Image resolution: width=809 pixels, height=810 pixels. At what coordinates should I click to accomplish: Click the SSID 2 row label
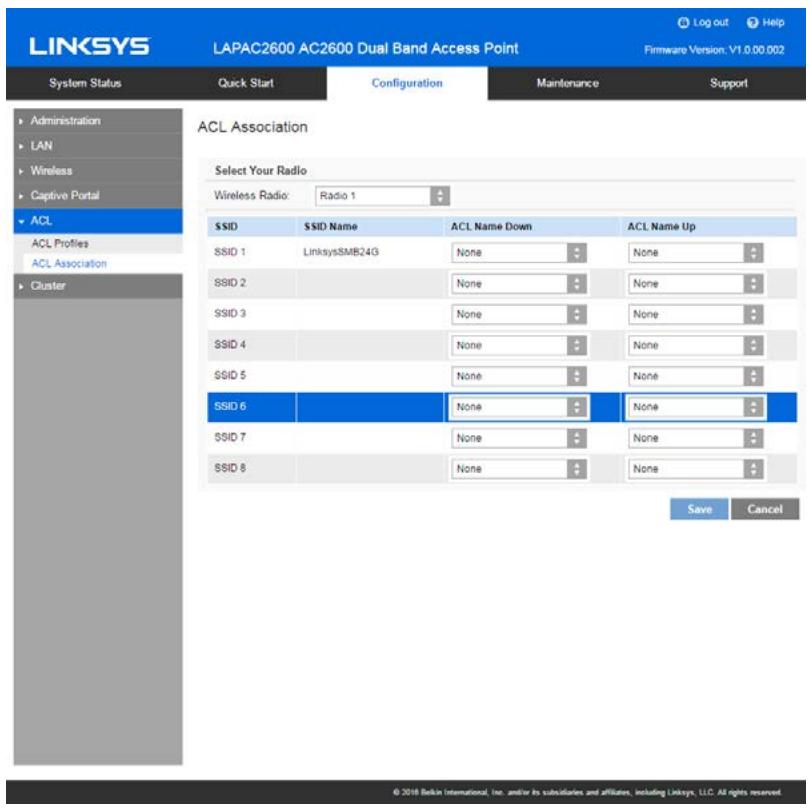click(x=230, y=283)
